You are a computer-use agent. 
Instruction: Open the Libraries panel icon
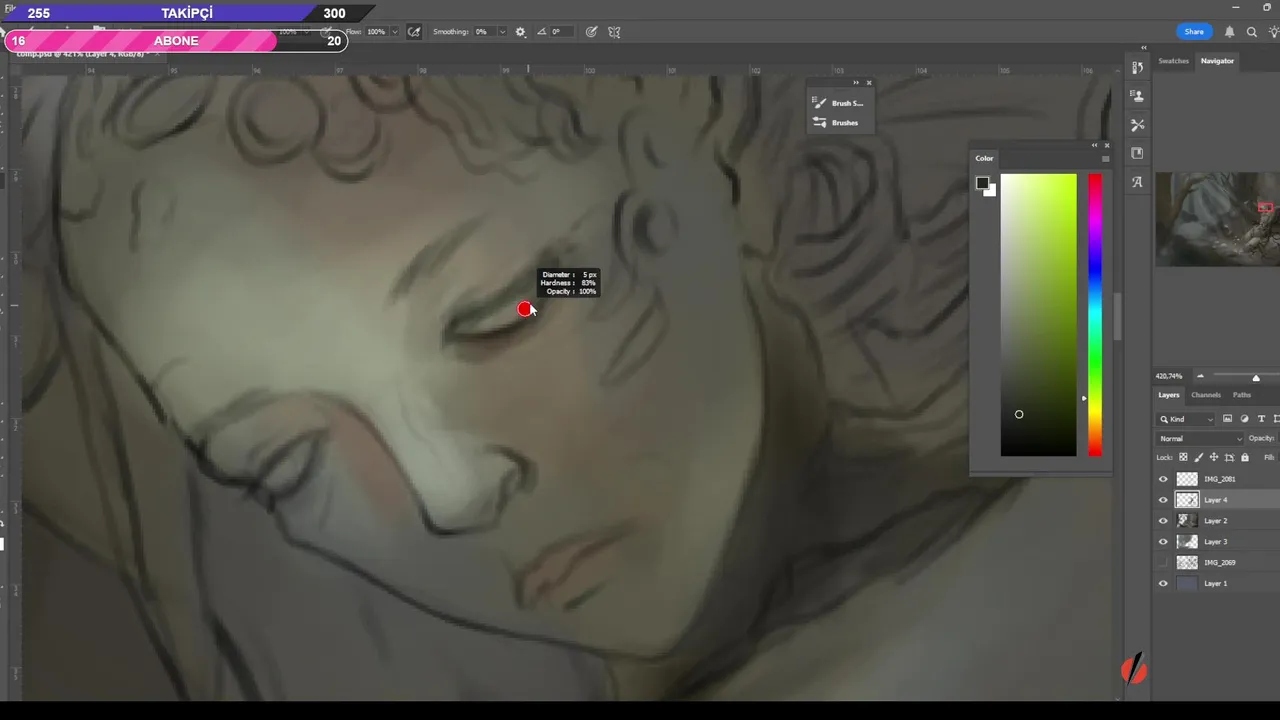(x=1137, y=153)
